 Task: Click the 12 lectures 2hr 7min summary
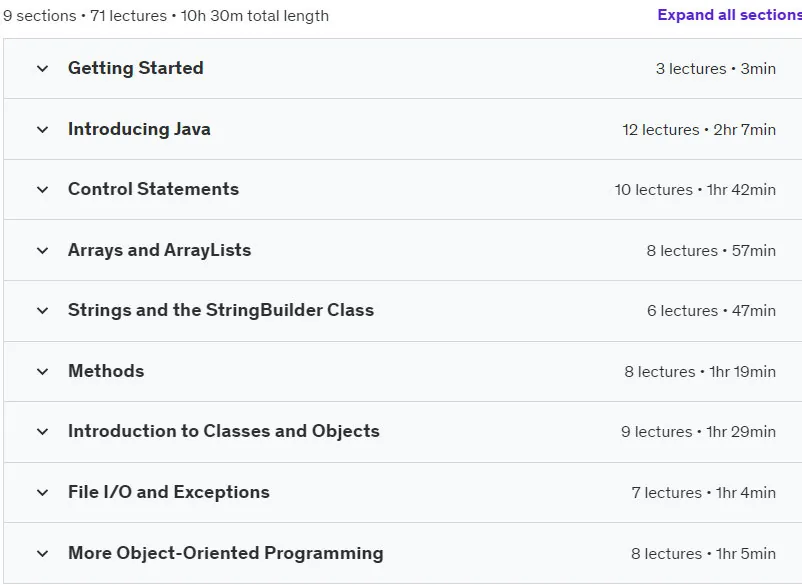pyautogui.click(x=699, y=129)
